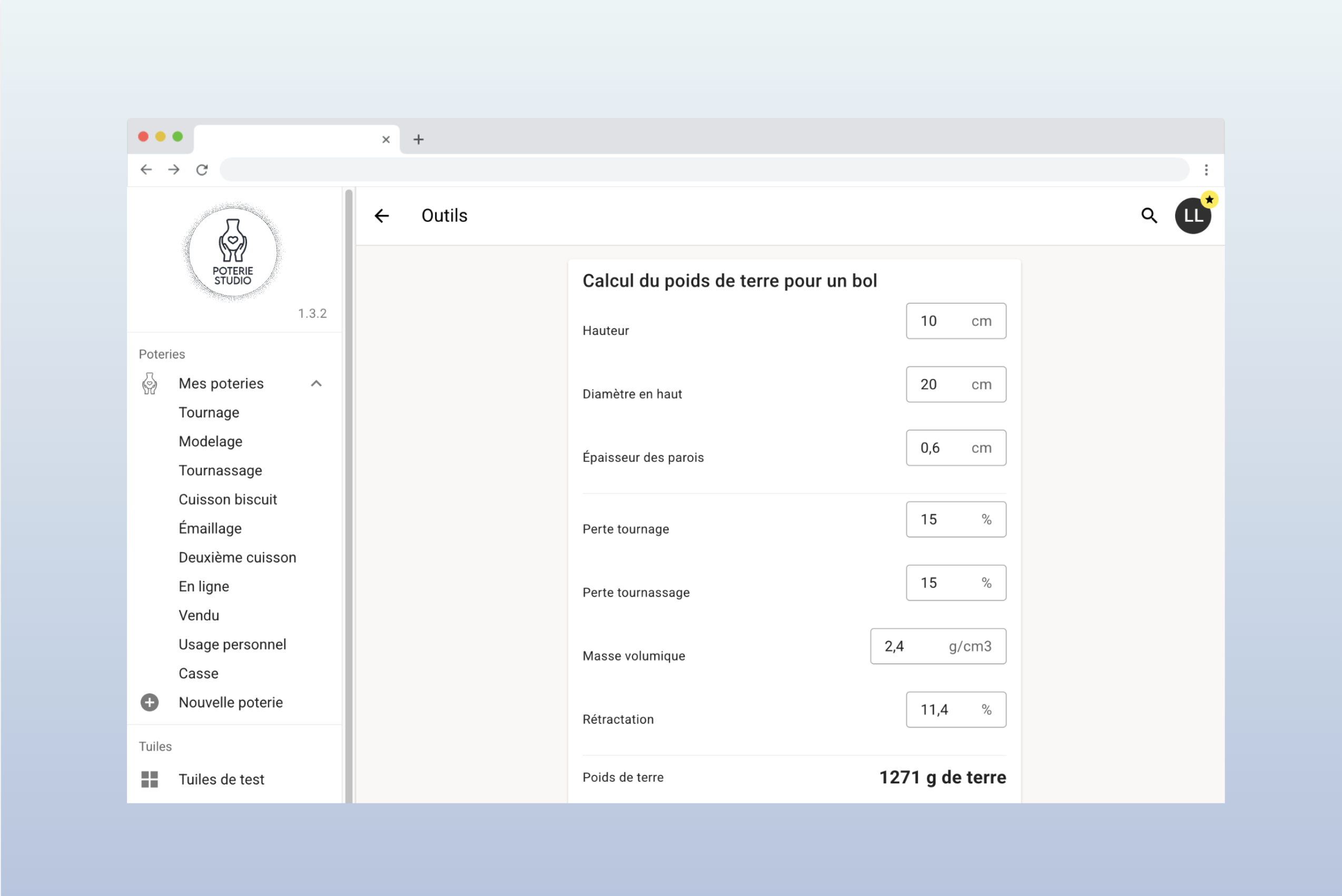Screen dimensions: 1342x896
Task: Click browser back navigation arrow
Action: (146, 170)
